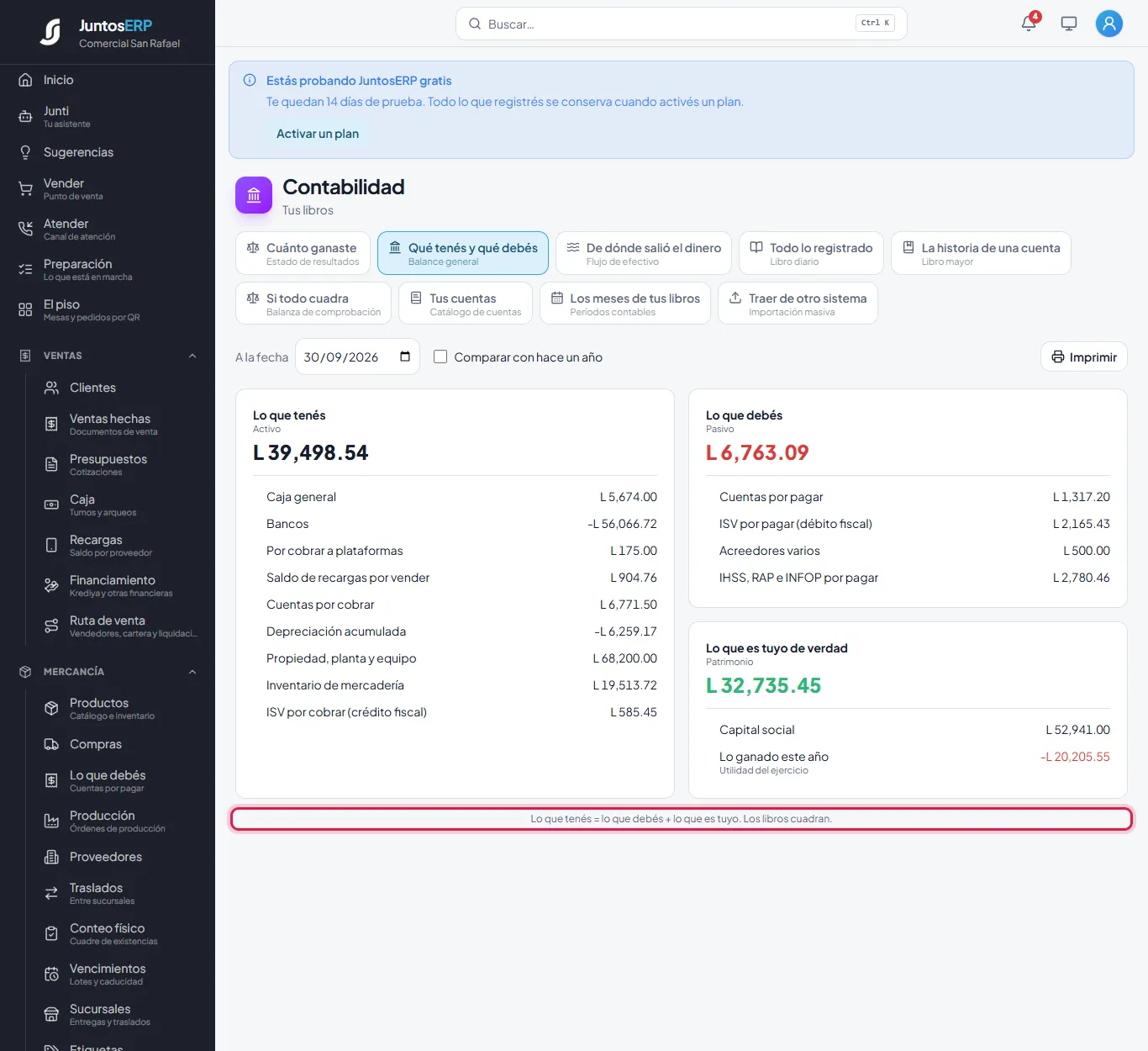Screen dimensions: 1148x1051
Task: Go to Sugerencias in sidebar
Action: point(108,152)
